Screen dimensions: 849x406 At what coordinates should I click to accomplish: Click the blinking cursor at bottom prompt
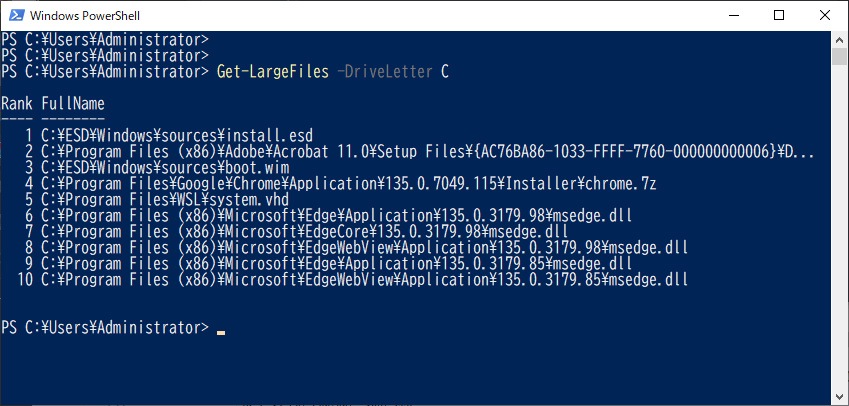point(221,333)
